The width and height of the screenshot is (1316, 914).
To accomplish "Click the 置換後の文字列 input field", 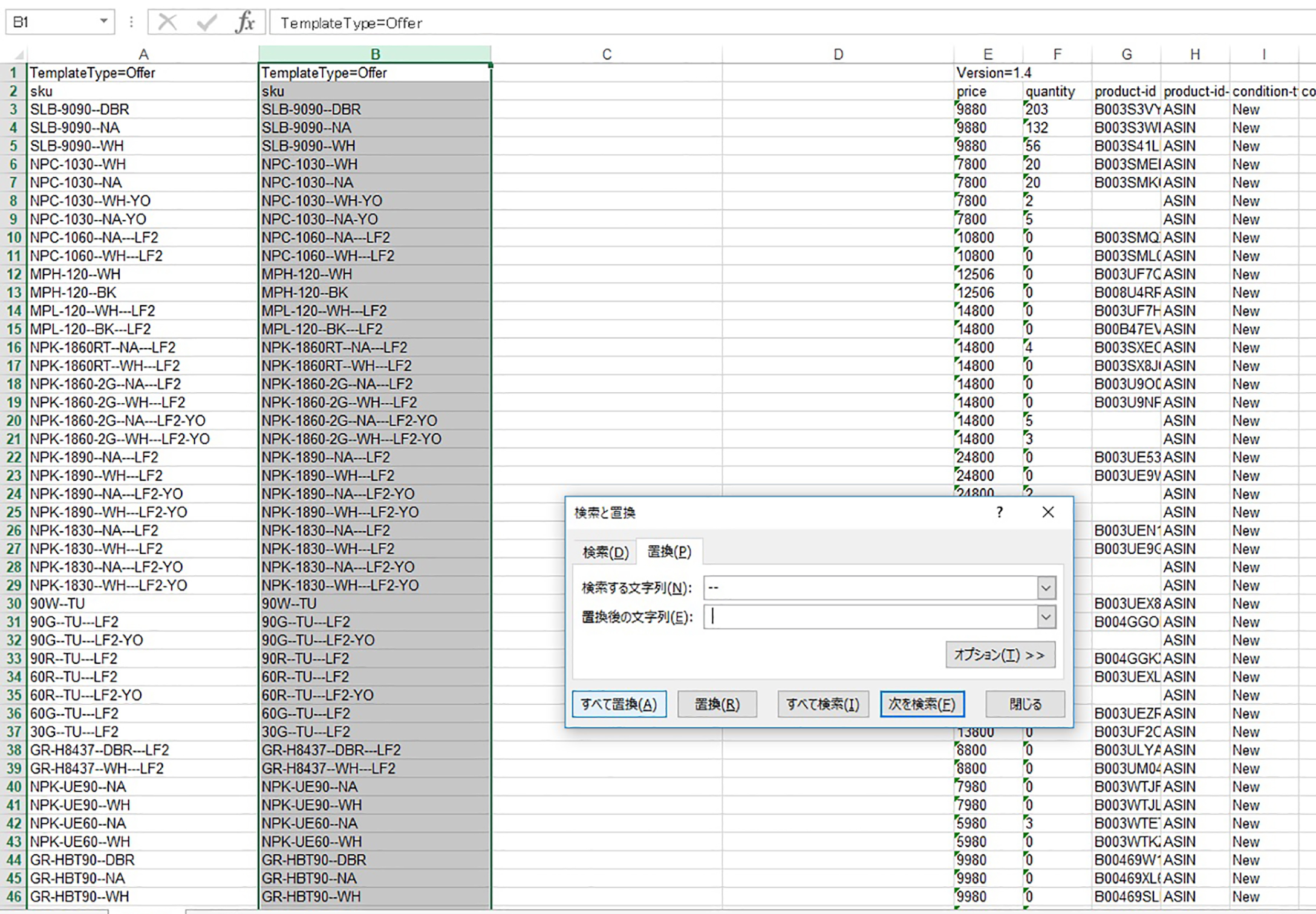I will coord(870,617).
